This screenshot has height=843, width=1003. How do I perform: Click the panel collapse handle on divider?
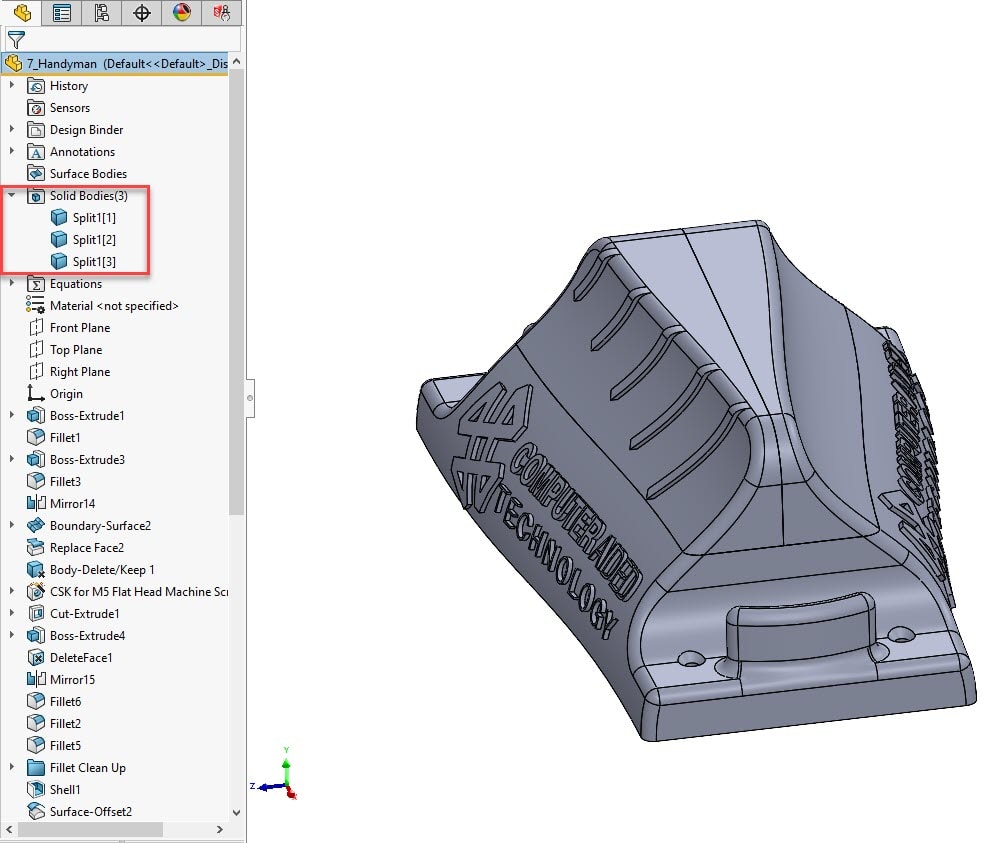click(250, 398)
